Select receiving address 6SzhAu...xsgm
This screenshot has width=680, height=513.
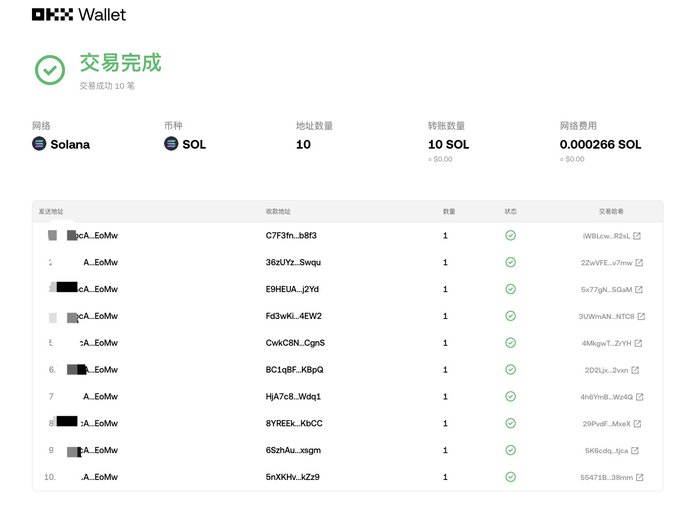(x=293, y=450)
